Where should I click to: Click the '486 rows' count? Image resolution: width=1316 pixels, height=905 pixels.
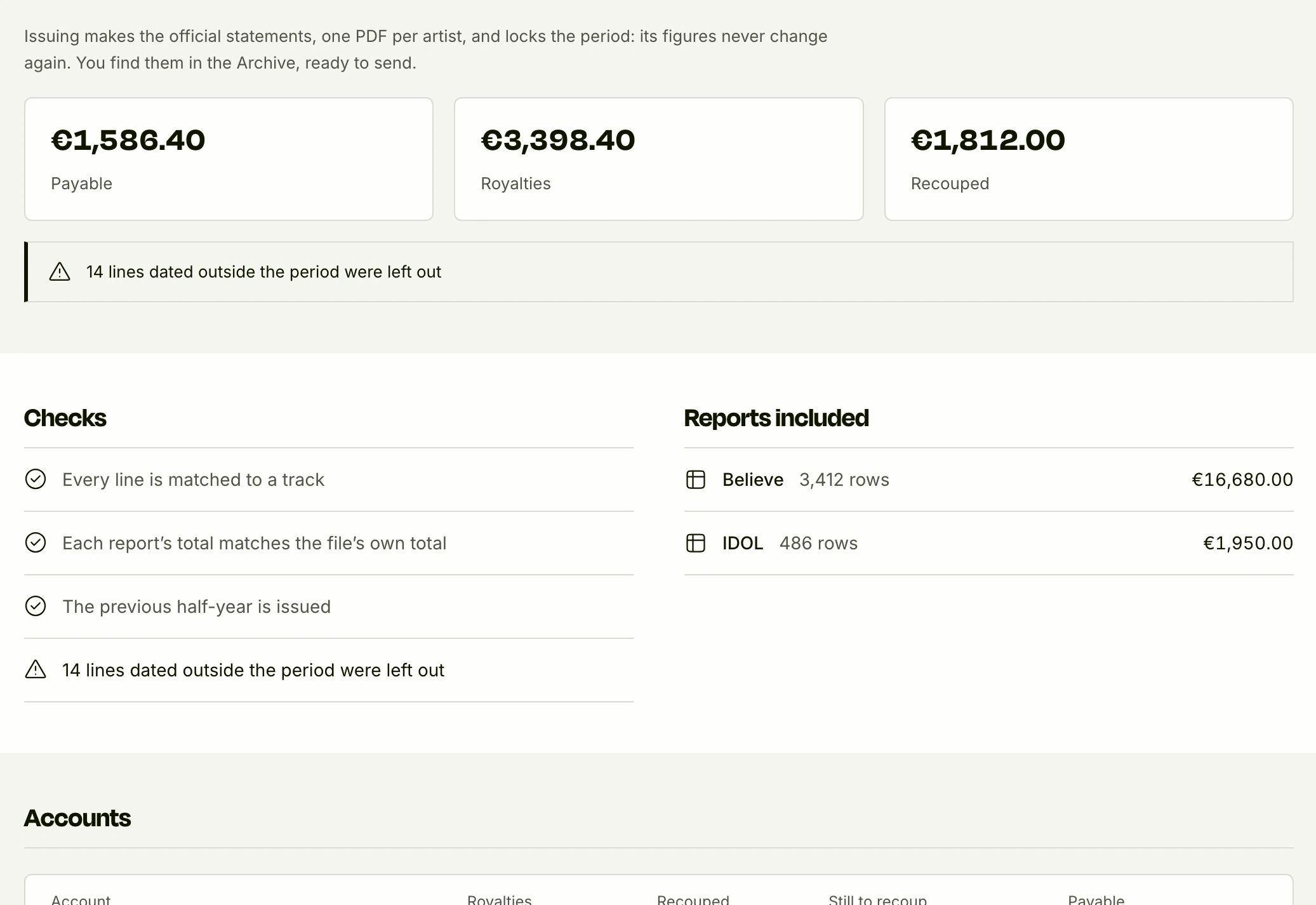pos(818,543)
